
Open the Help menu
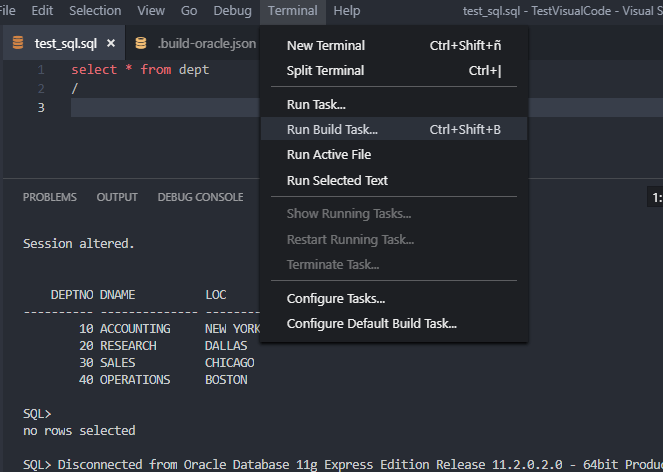(x=347, y=11)
